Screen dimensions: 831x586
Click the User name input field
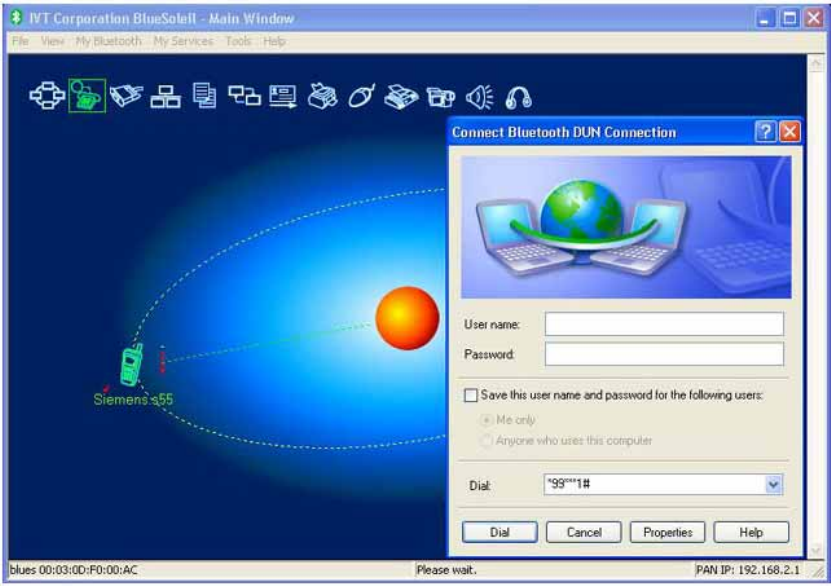pos(664,324)
